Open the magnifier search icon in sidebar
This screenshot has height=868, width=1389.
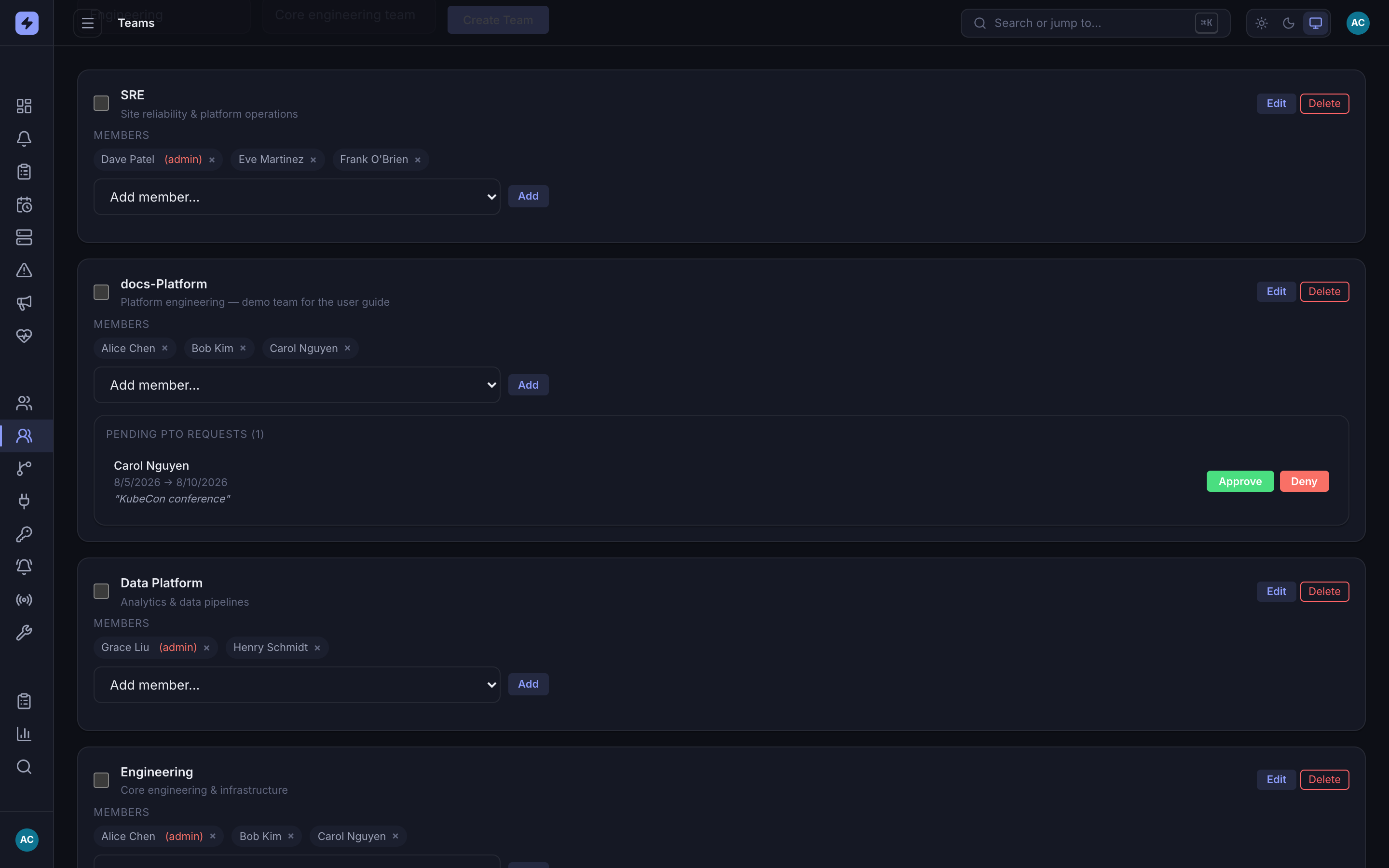(x=24, y=767)
